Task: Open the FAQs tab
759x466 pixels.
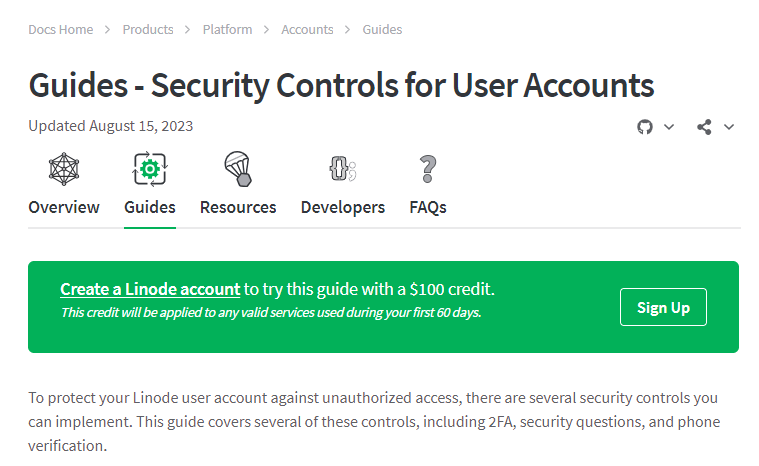Action: tap(428, 207)
